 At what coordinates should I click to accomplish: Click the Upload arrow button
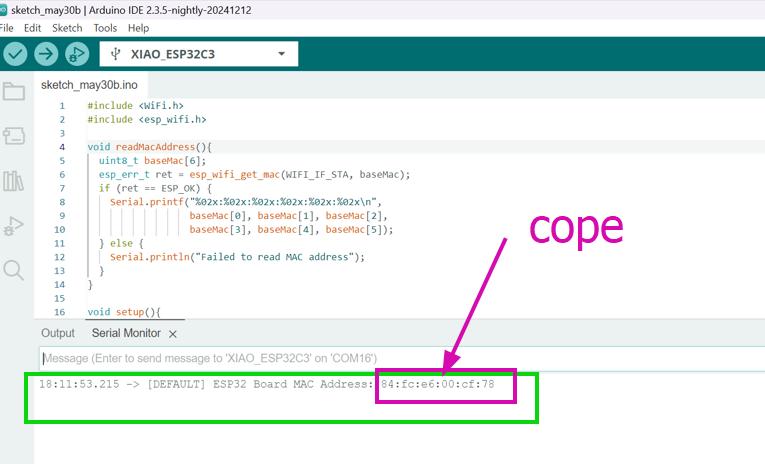tap(46, 54)
